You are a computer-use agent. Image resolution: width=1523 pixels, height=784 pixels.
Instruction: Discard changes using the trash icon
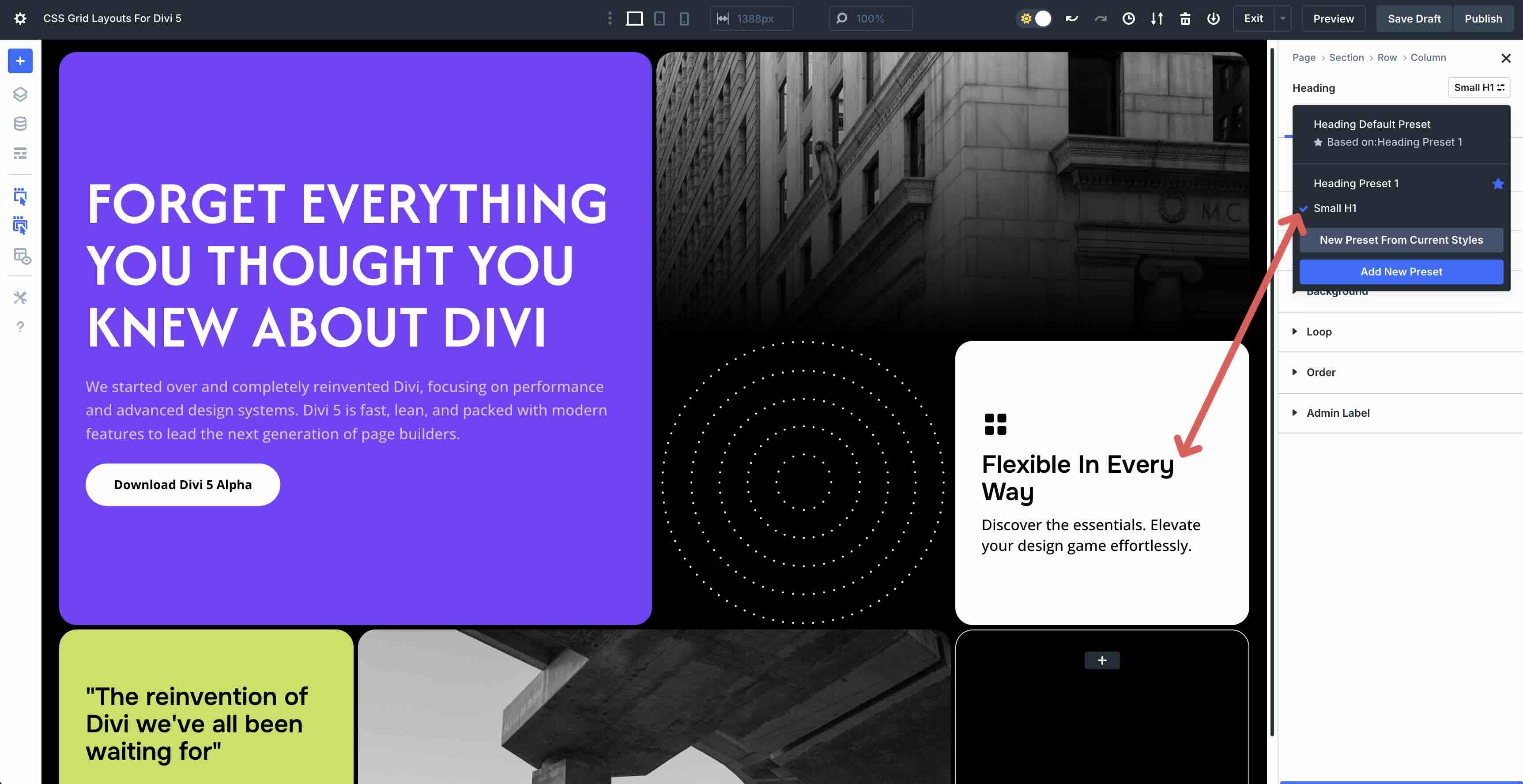pos(1185,19)
